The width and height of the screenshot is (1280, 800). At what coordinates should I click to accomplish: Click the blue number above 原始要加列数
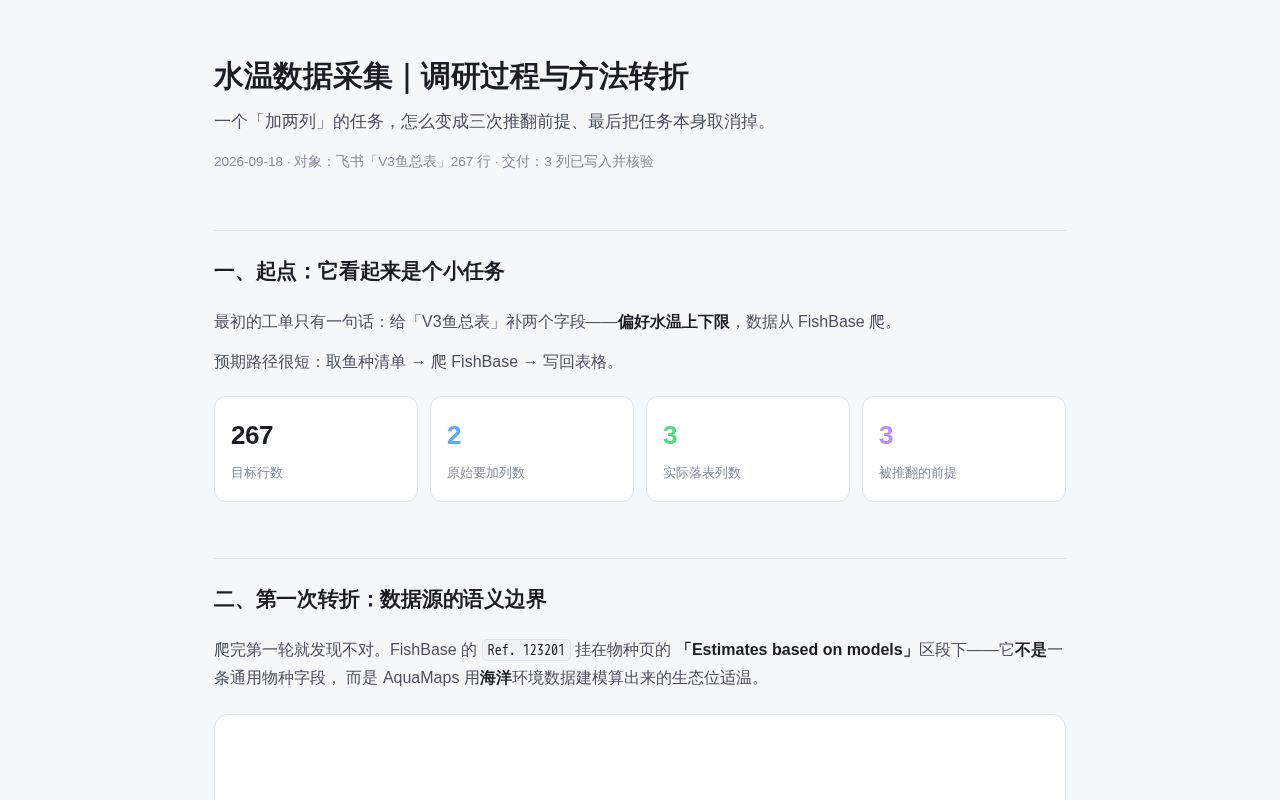tap(454, 435)
